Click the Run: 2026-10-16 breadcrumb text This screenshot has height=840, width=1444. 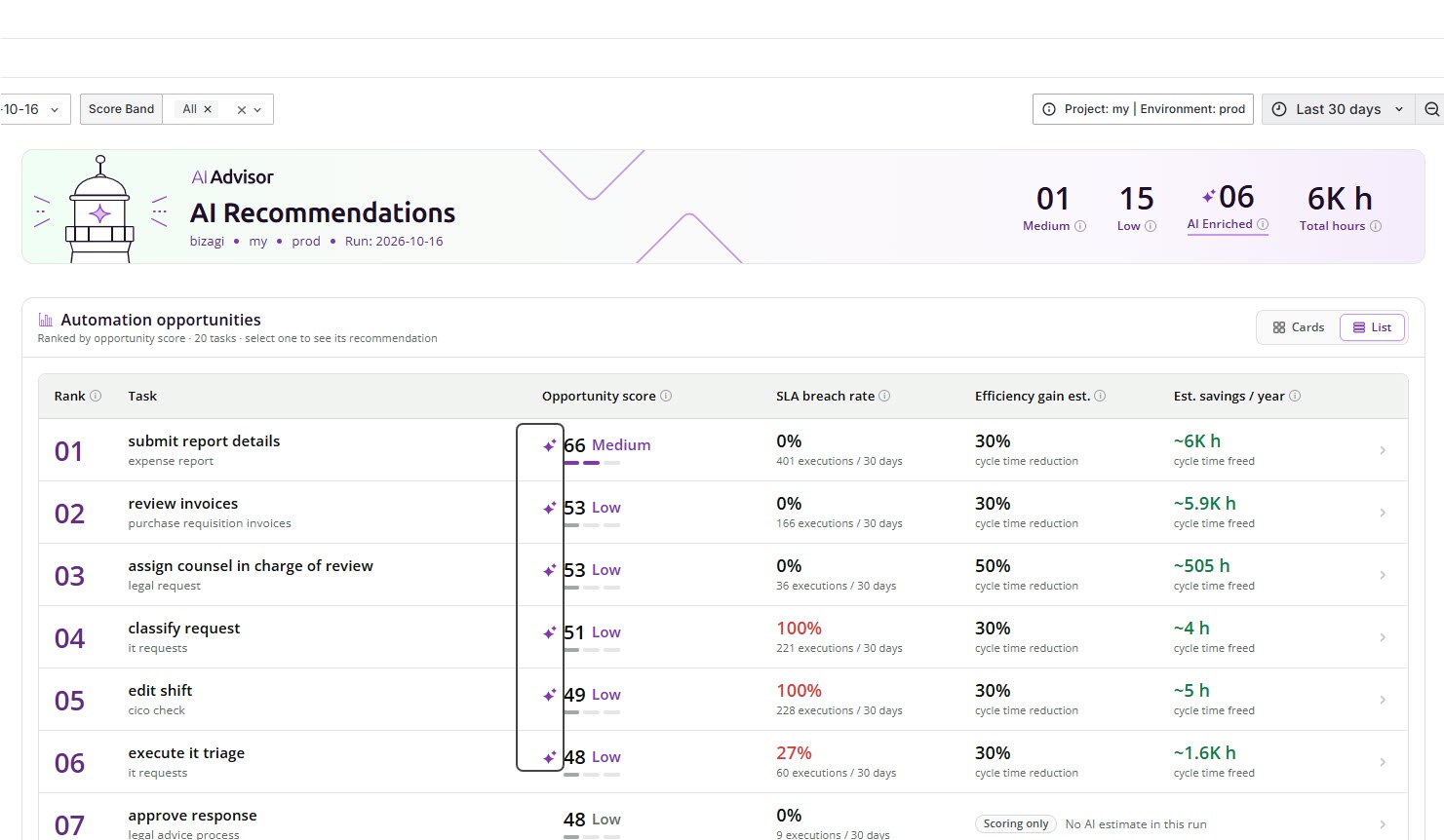coord(394,241)
